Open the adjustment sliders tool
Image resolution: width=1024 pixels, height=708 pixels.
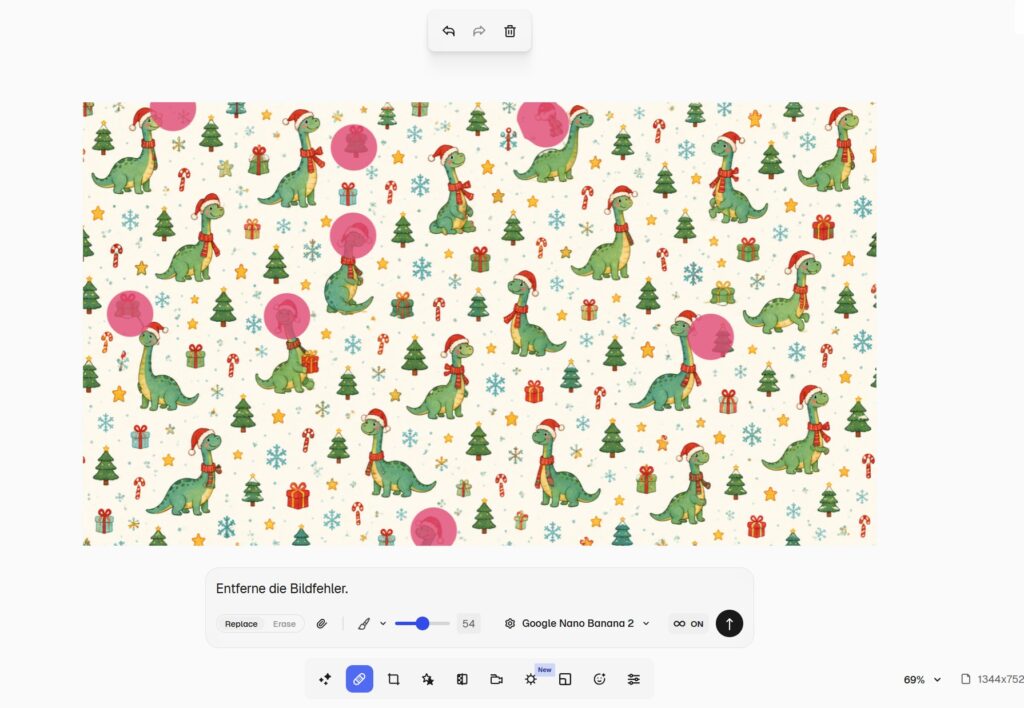pos(633,679)
